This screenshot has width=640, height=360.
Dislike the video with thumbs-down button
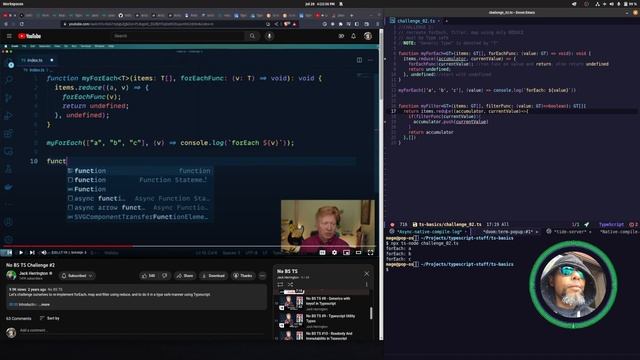coord(164,276)
